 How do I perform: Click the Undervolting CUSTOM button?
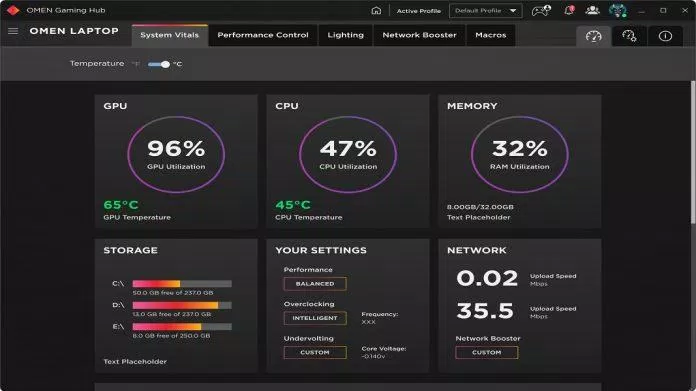315,352
